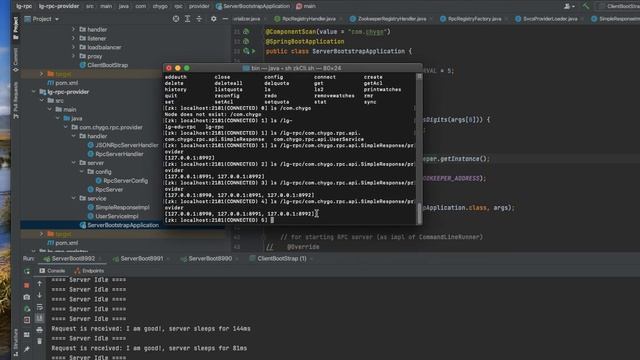Collapse the service folder

click(73, 198)
